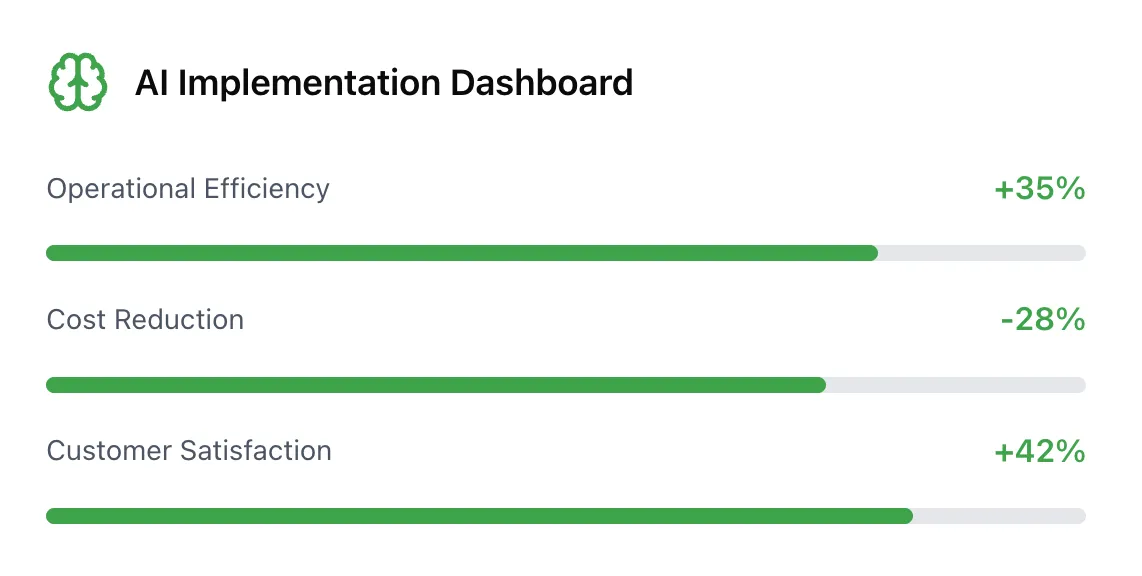Click the green fill of Customer Satisfaction bar

tap(479, 516)
